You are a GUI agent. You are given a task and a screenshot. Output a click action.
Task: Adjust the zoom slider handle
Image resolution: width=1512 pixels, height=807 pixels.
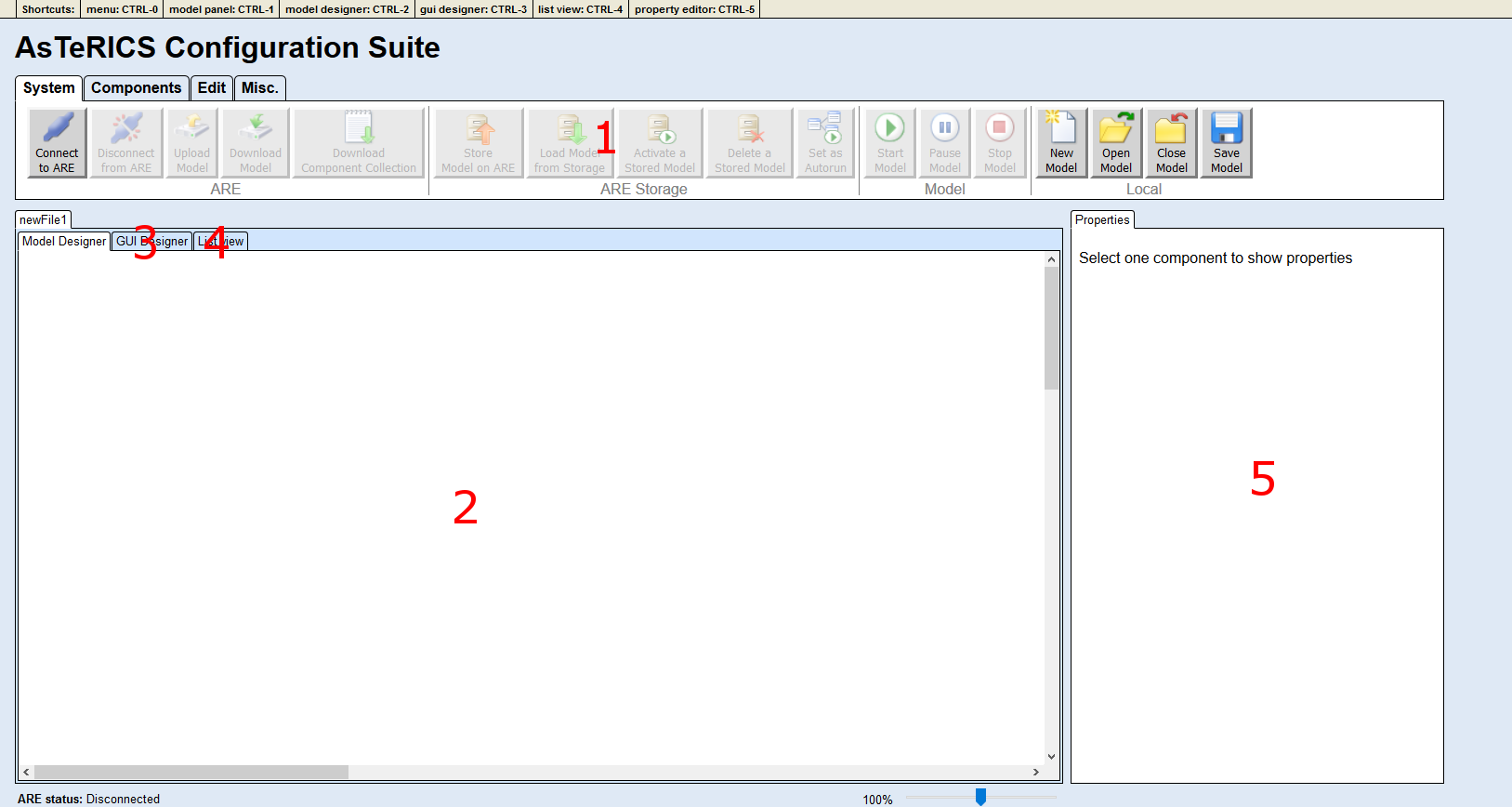[980, 797]
